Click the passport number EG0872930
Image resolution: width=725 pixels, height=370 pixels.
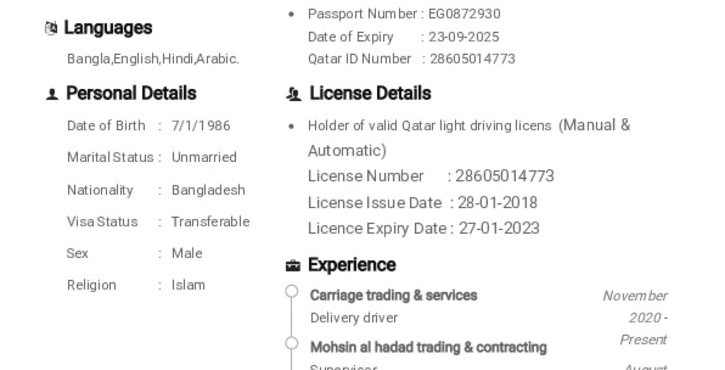point(465,14)
